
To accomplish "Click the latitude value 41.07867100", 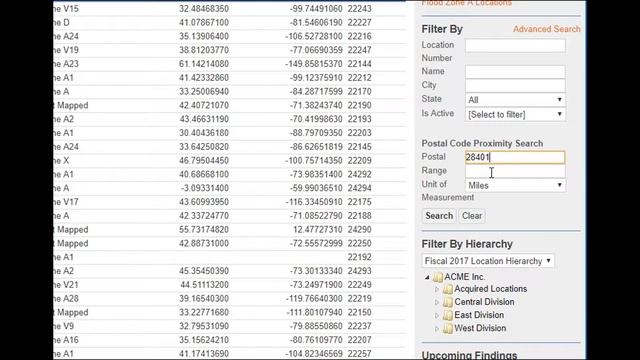I will coord(204,22).
